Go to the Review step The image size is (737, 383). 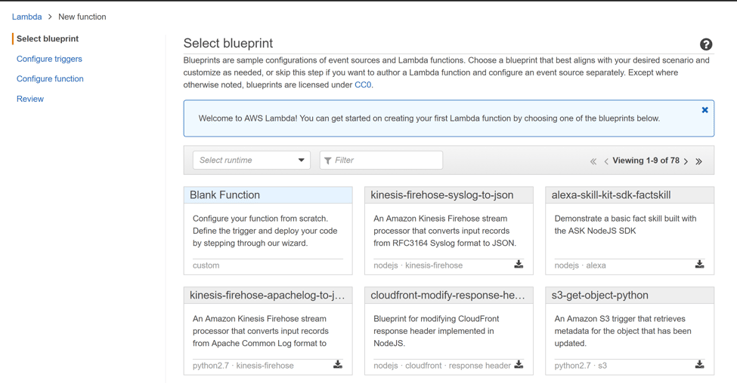[x=30, y=99]
